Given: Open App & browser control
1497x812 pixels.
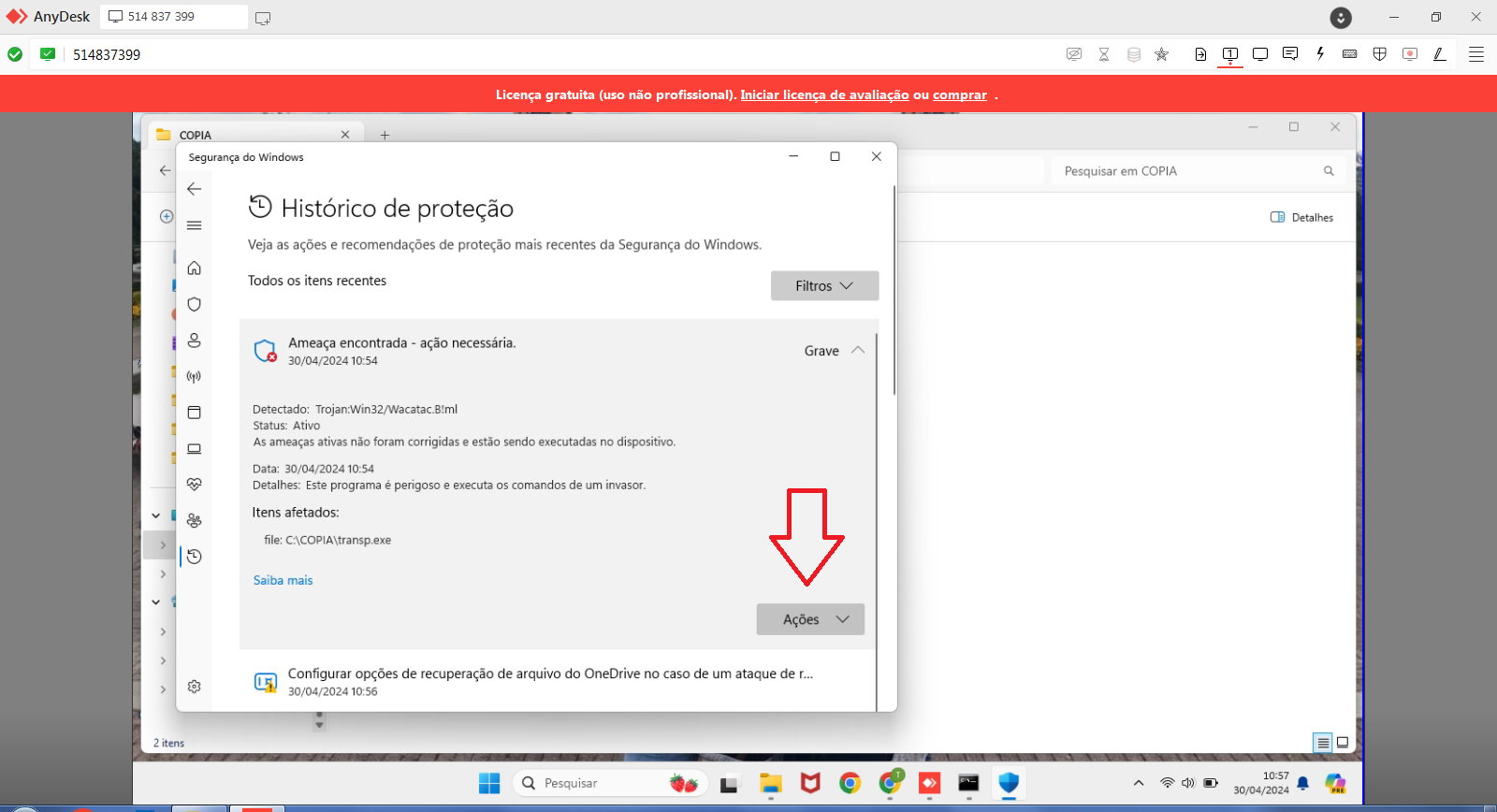Looking at the screenshot, I should [195, 413].
